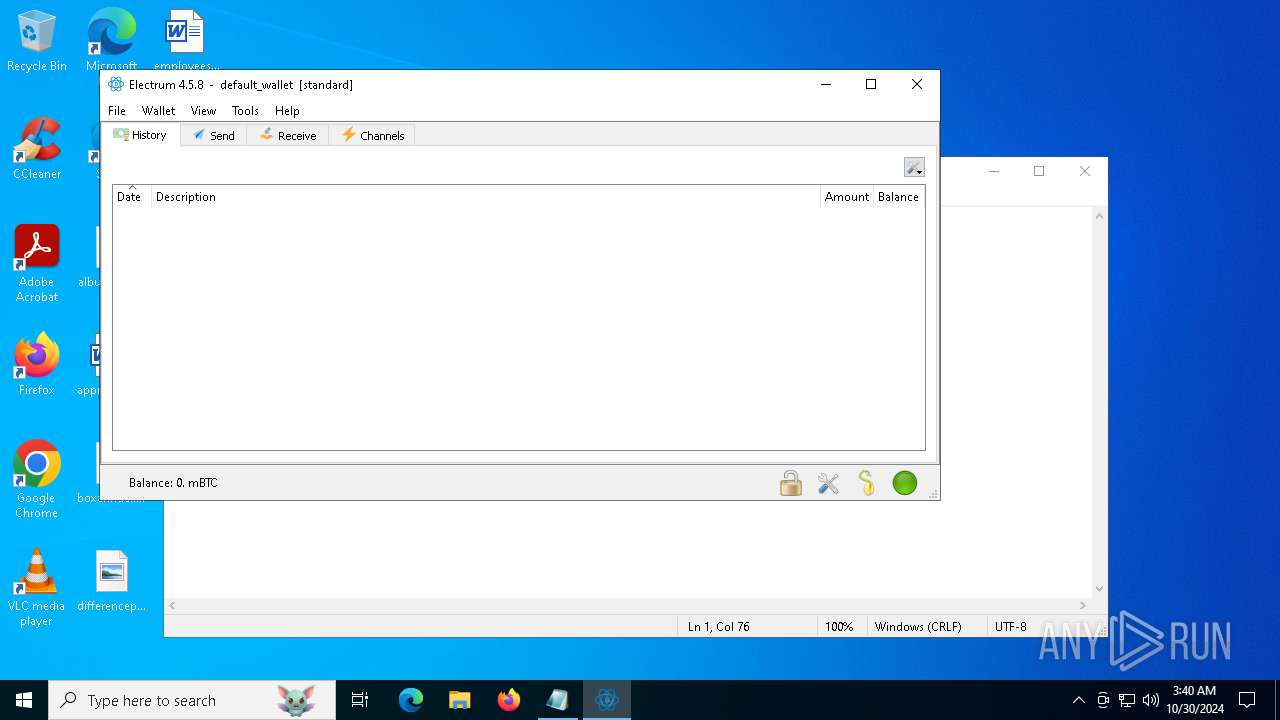The image size is (1280, 720).
Task: Sort history by Description column header
Action: tap(486, 197)
